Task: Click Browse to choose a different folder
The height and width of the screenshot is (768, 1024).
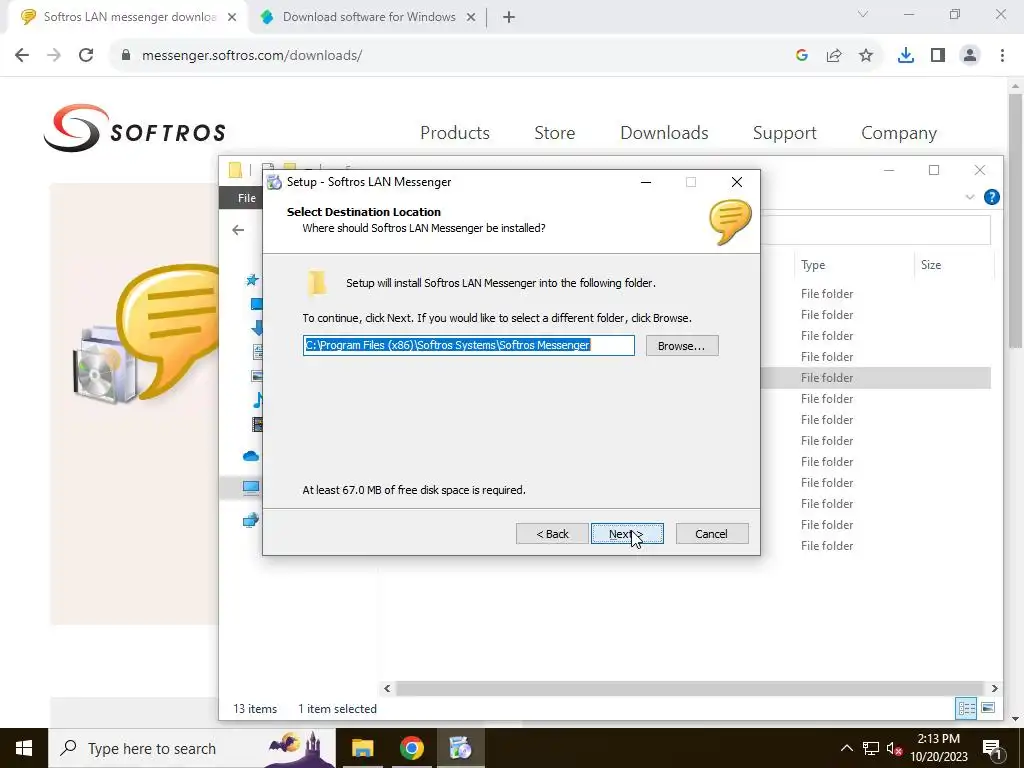Action: point(682,345)
